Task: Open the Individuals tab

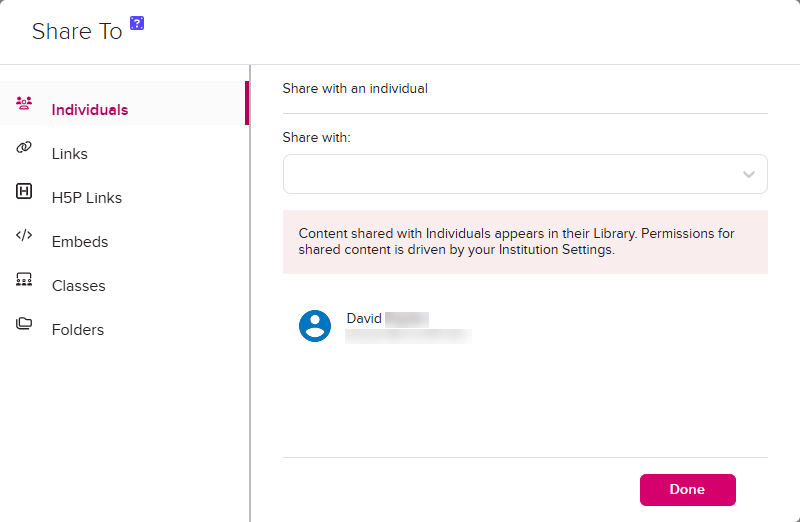Action: tap(90, 110)
